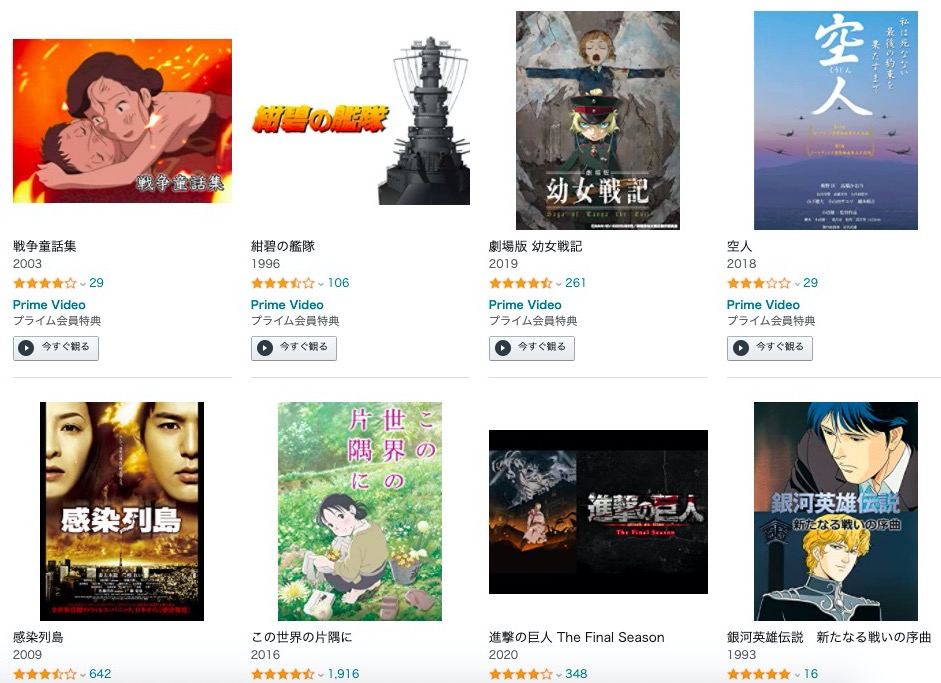The width and height of the screenshot is (941, 683).
Task: Click play icon under 戦争童話集
Action: [26, 348]
